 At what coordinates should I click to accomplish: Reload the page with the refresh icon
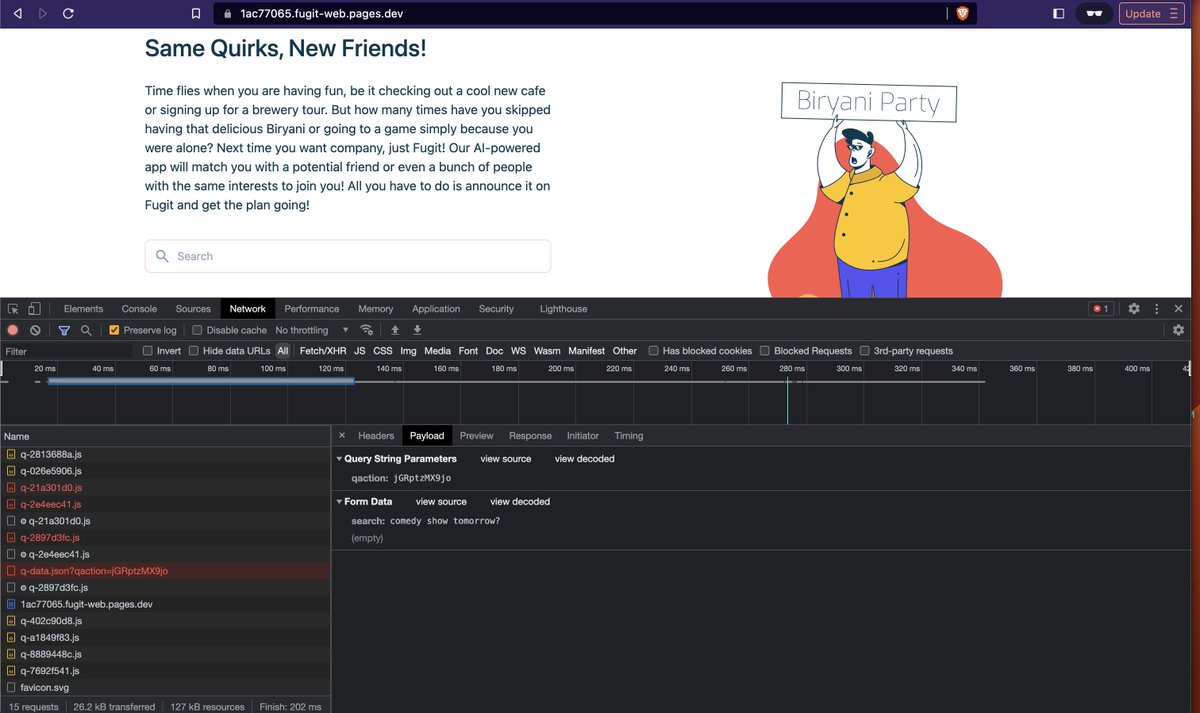[x=68, y=14]
